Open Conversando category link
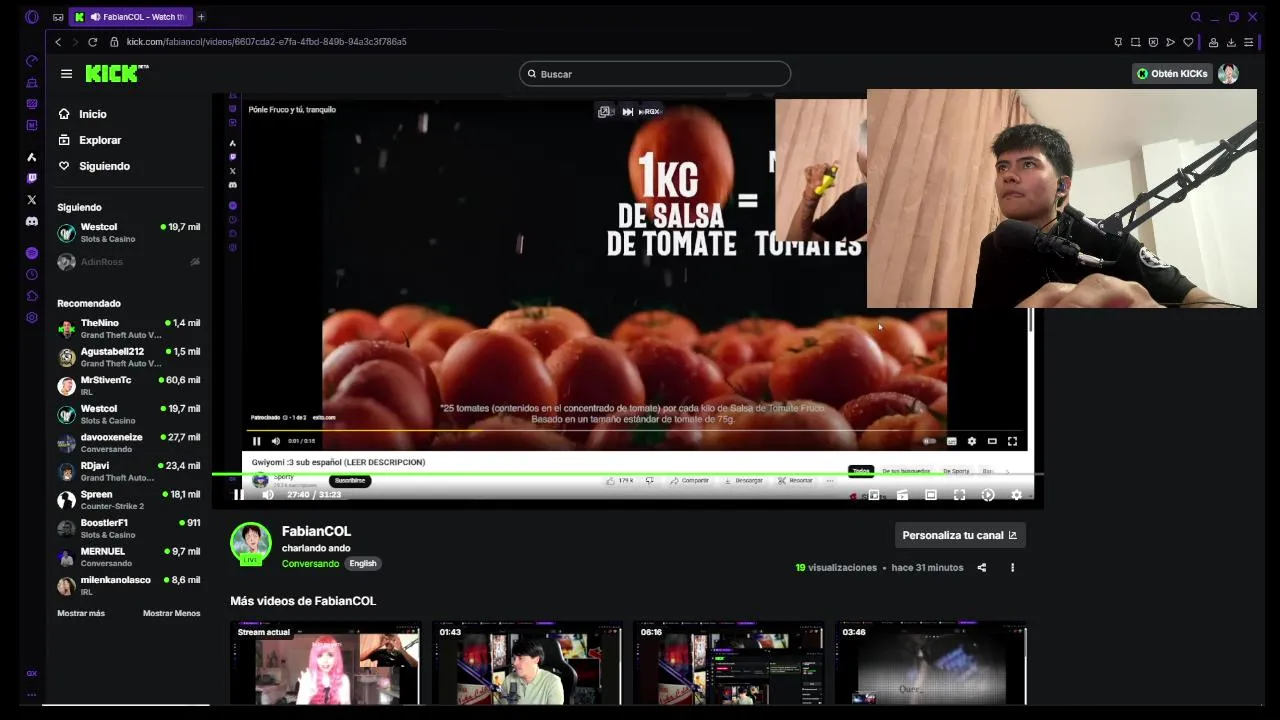The image size is (1280, 720). tap(311, 564)
